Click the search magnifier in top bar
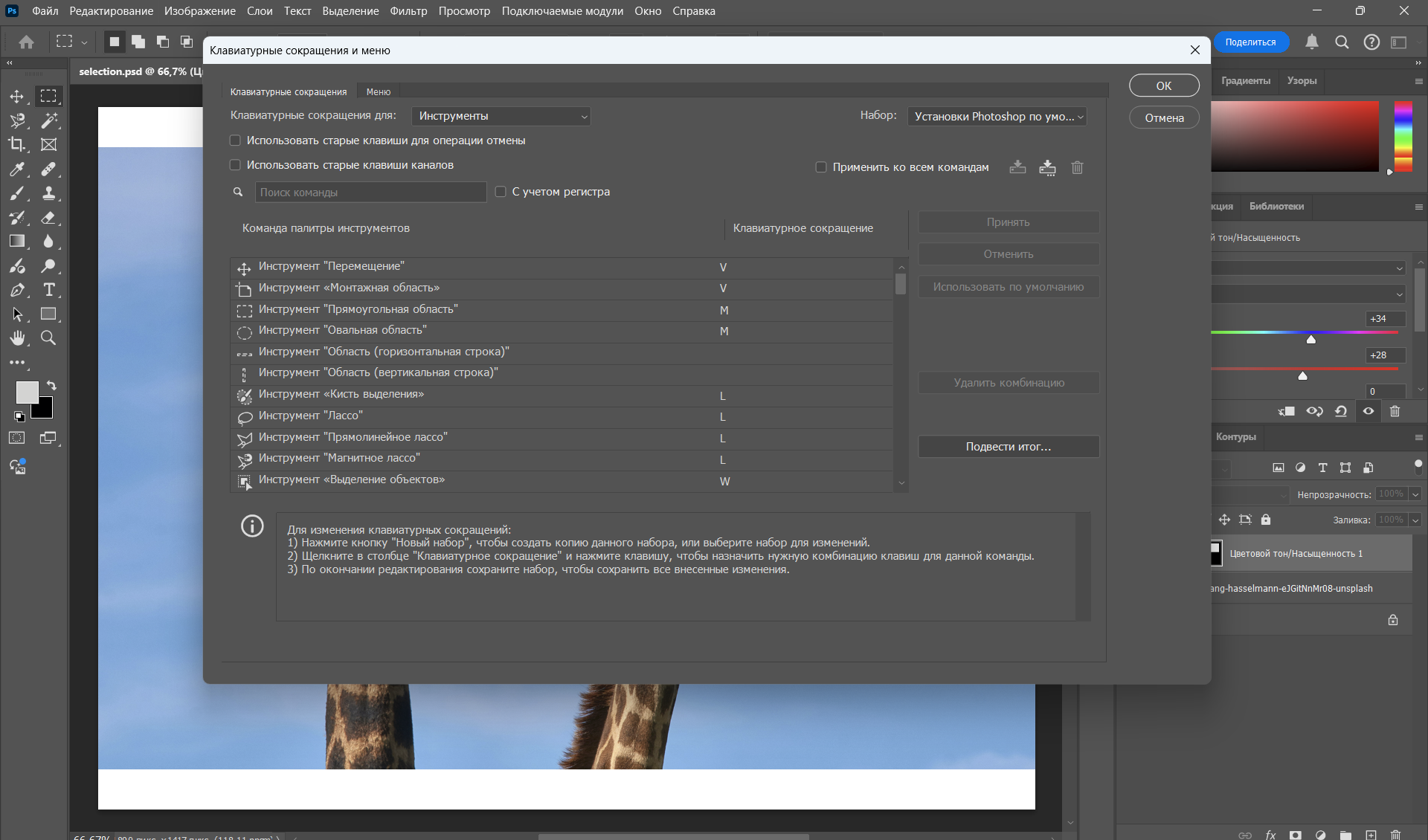The height and width of the screenshot is (840, 1428). (x=1342, y=42)
